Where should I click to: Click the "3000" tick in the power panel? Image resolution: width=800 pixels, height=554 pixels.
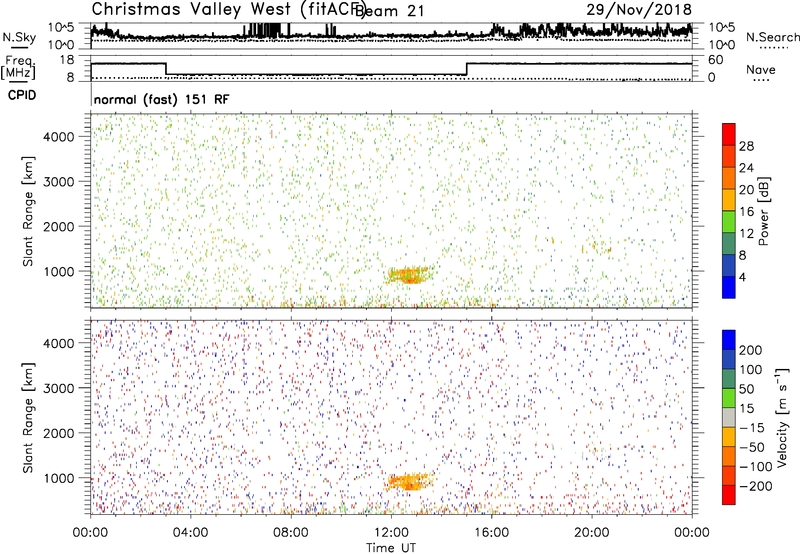58,182
